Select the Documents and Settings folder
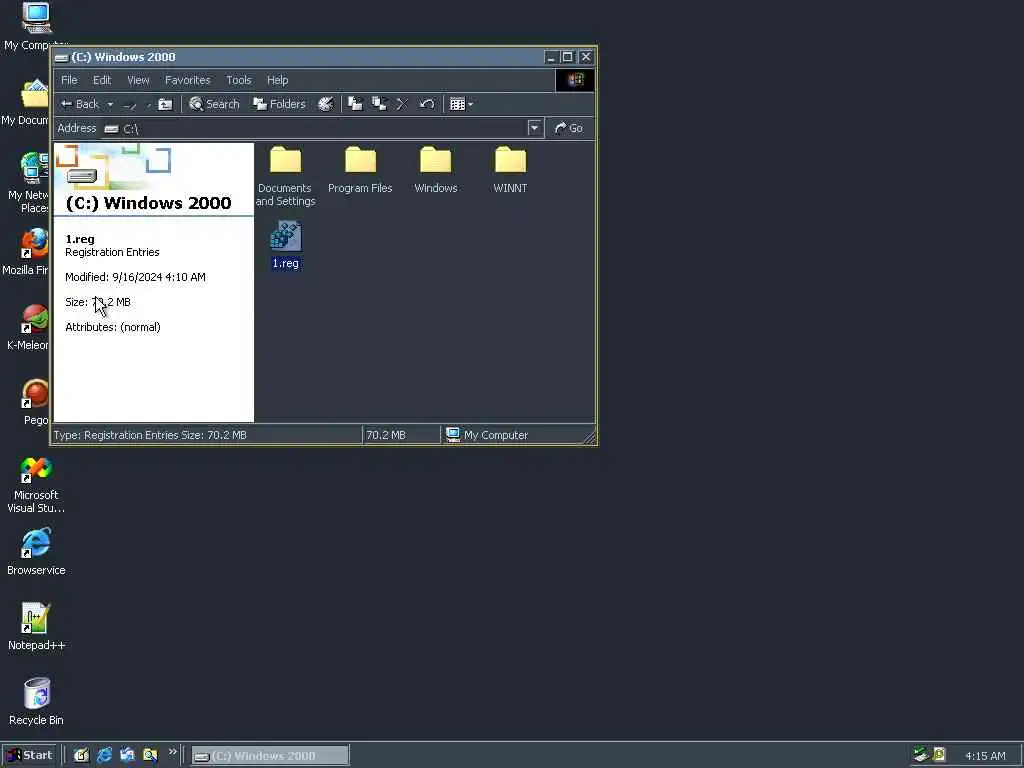Screen dimensions: 1024x768 (x=285, y=176)
